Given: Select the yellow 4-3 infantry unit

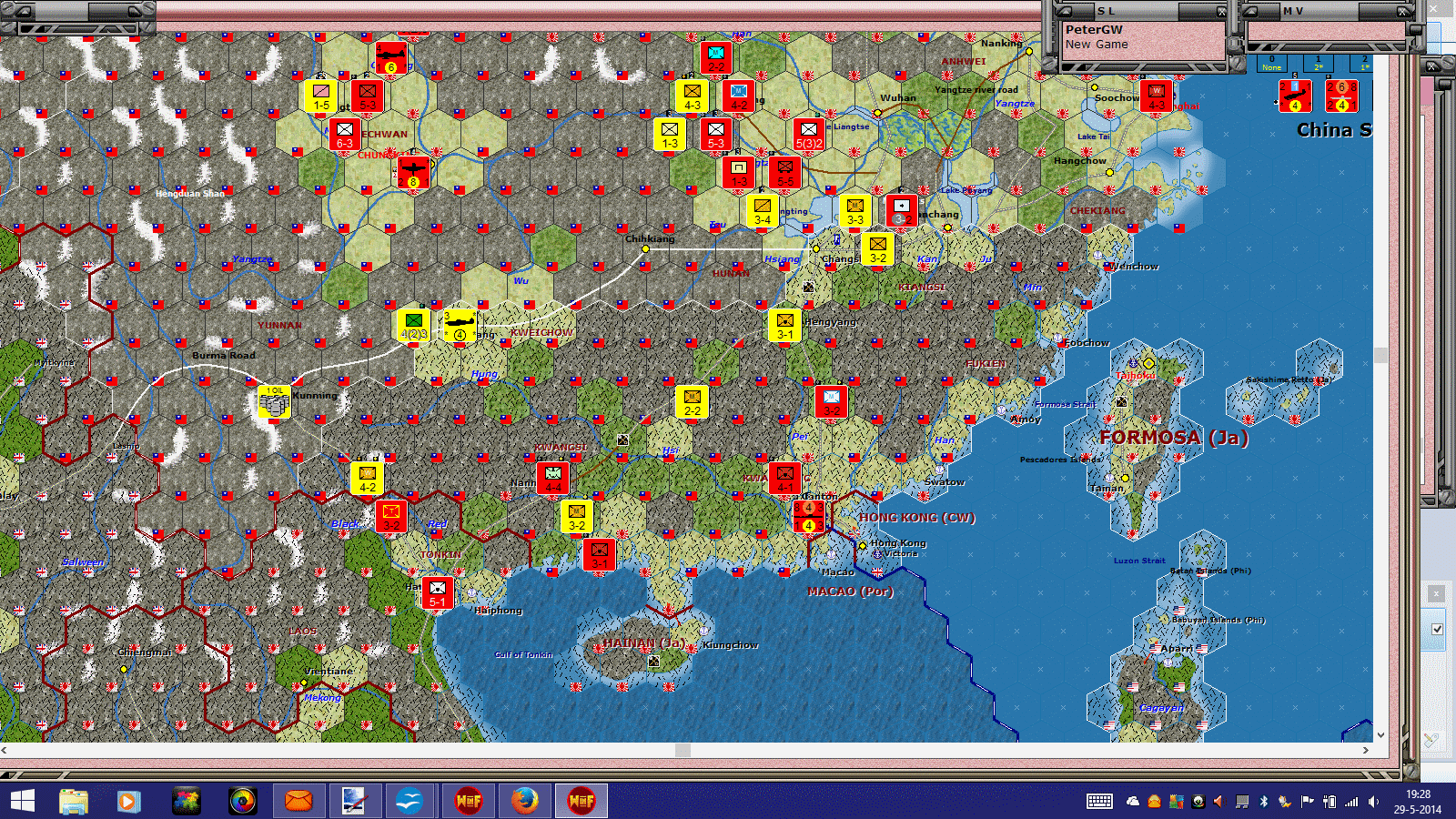Looking at the screenshot, I should pyautogui.click(x=693, y=96).
